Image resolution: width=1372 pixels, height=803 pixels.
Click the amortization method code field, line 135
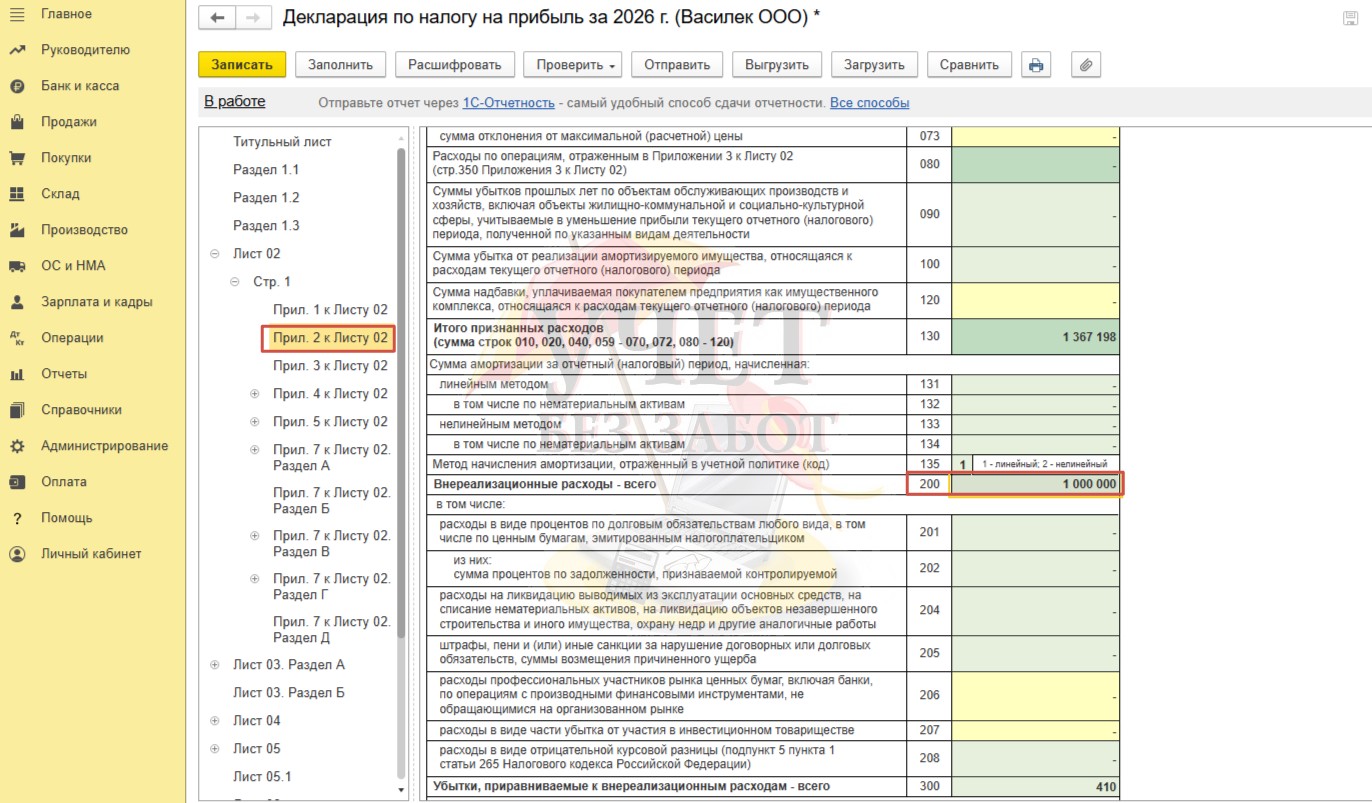pyautogui.click(x=962, y=464)
